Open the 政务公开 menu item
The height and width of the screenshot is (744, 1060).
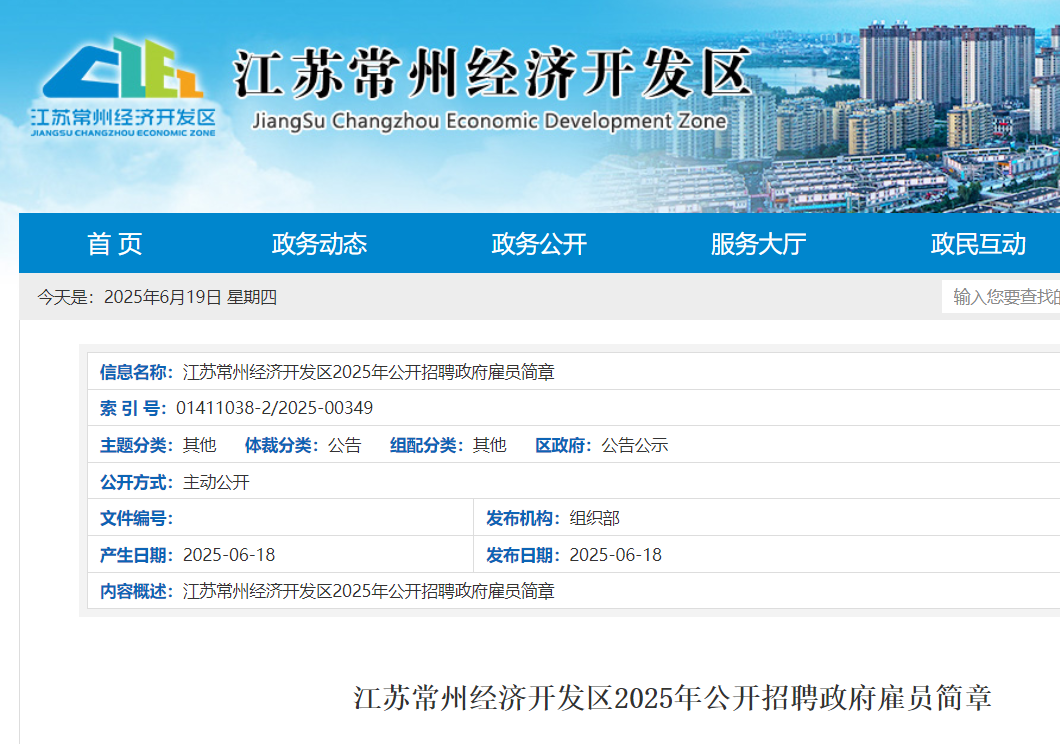coord(539,244)
